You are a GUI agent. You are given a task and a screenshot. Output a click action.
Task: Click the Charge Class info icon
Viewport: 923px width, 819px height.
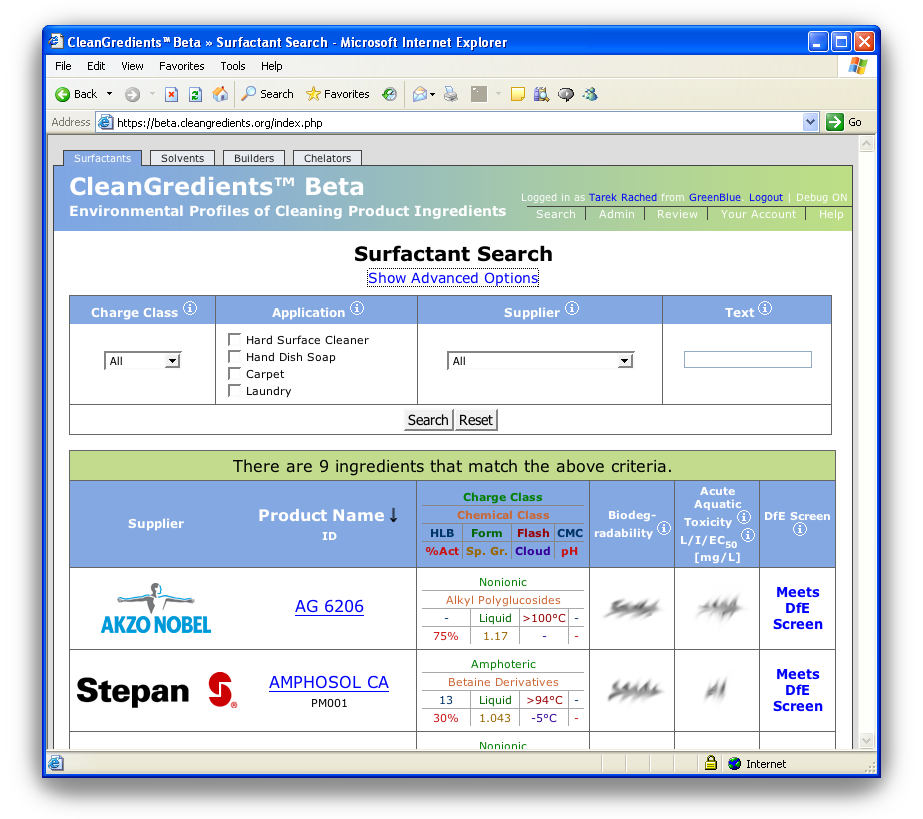190,309
